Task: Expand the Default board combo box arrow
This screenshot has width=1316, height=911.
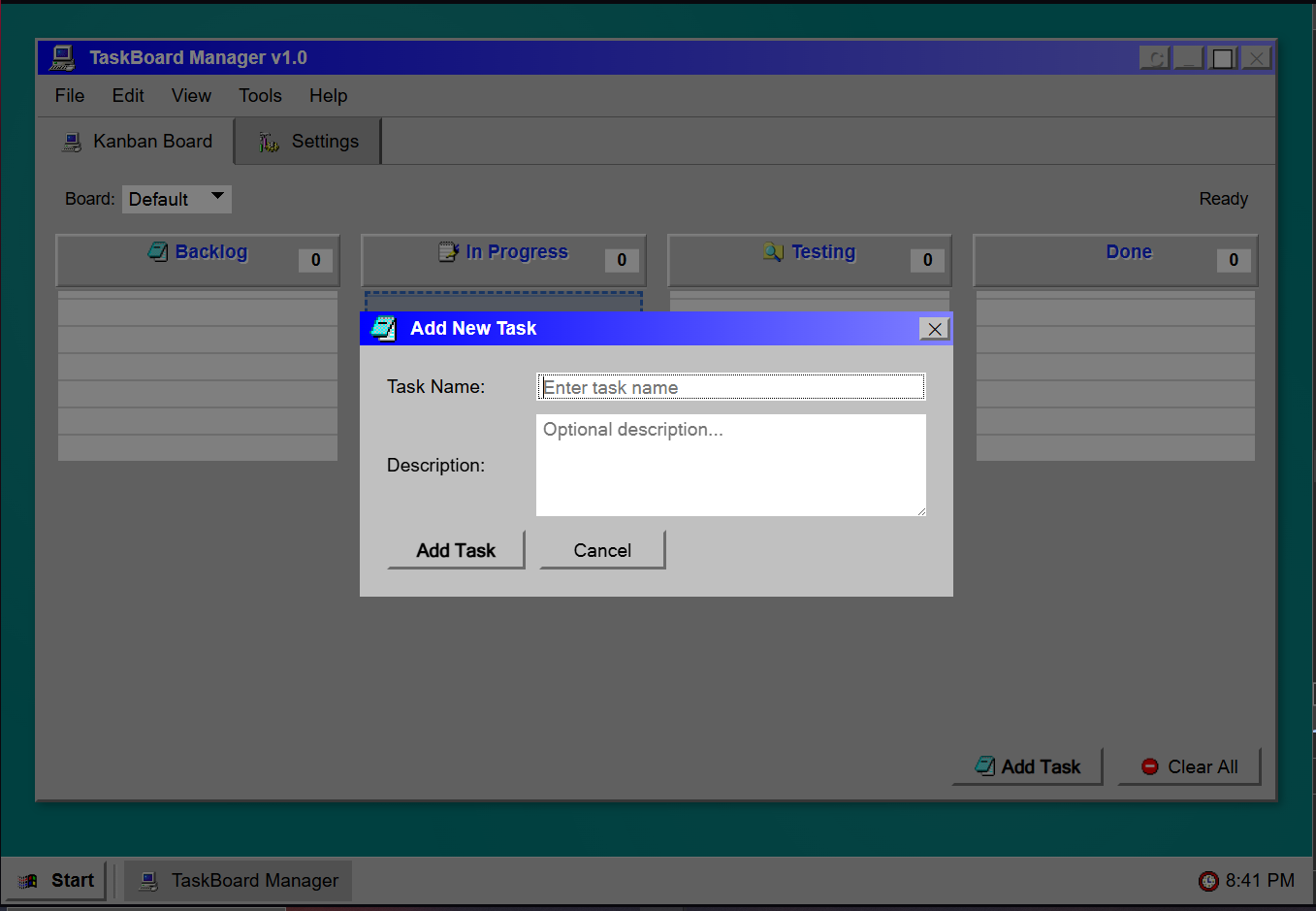Action: coord(219,197)
